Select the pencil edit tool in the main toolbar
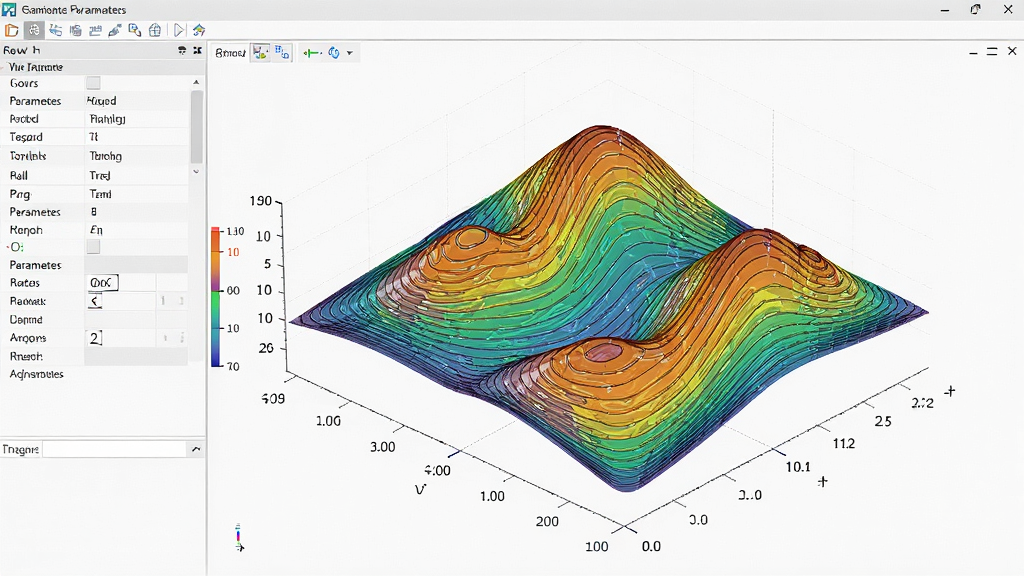Screen dimensions: 1024x576 click(115, 30)
